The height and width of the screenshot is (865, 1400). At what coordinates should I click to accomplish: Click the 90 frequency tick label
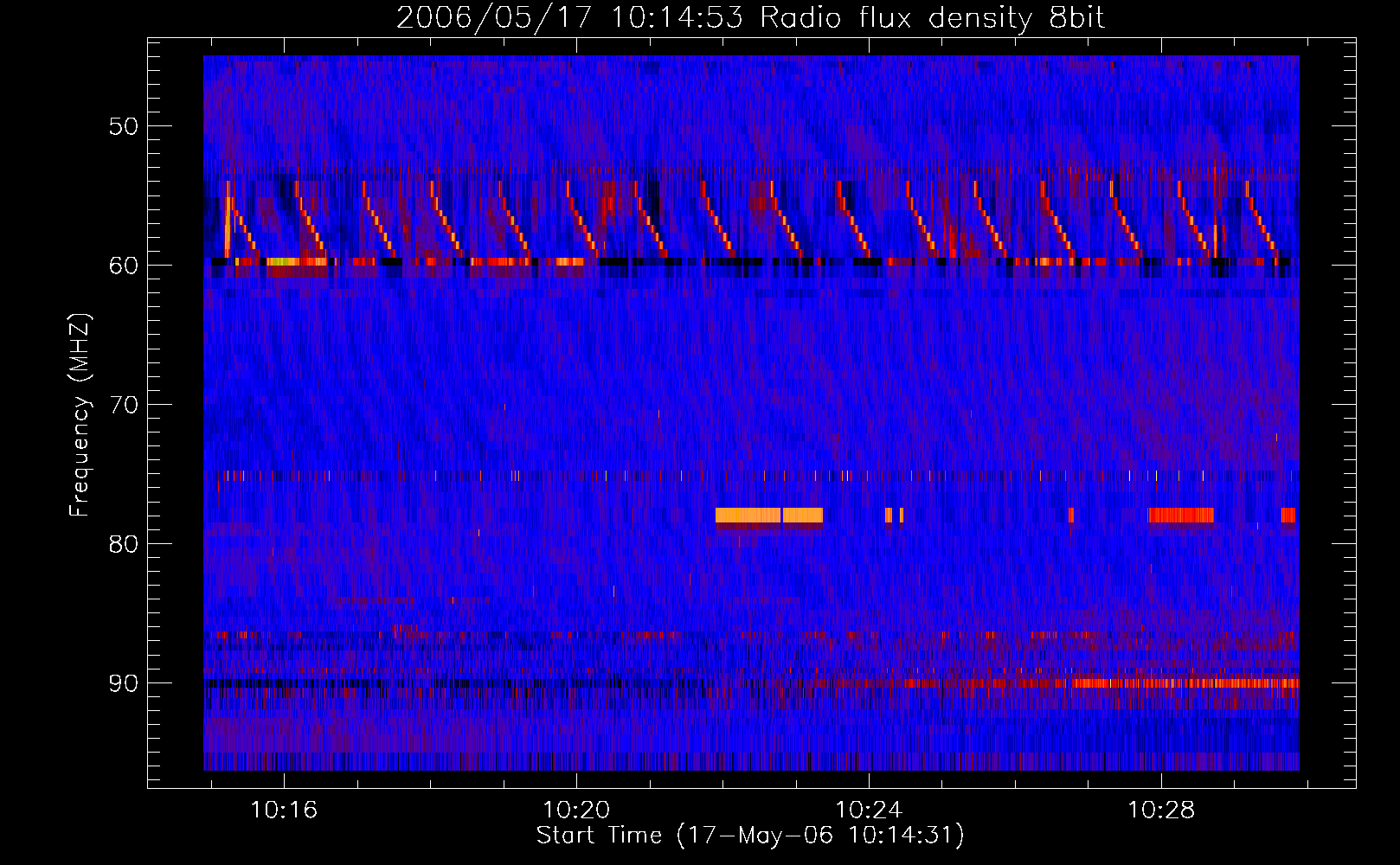[124, 683]
